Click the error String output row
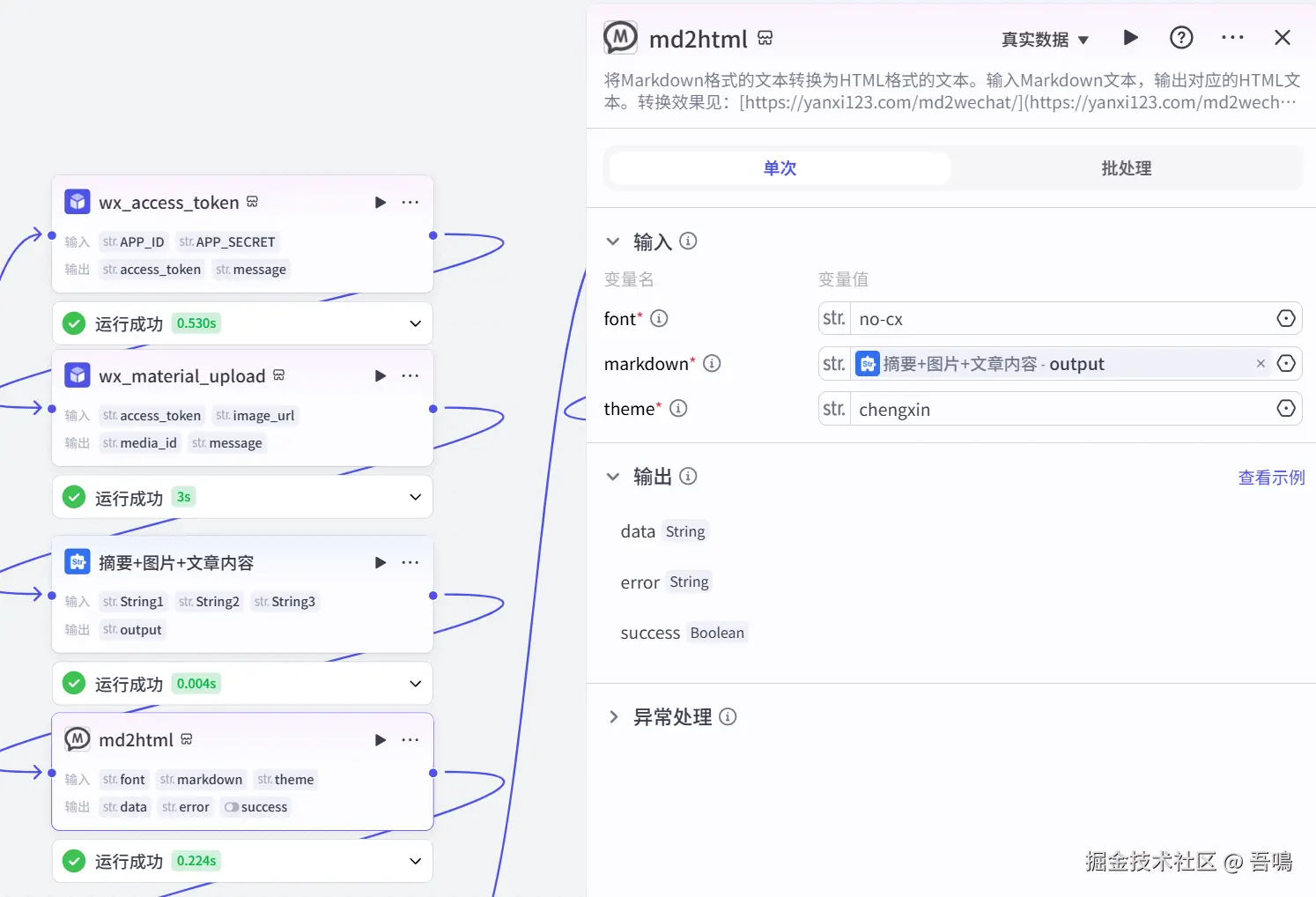1316x897 pixels. 665,582
